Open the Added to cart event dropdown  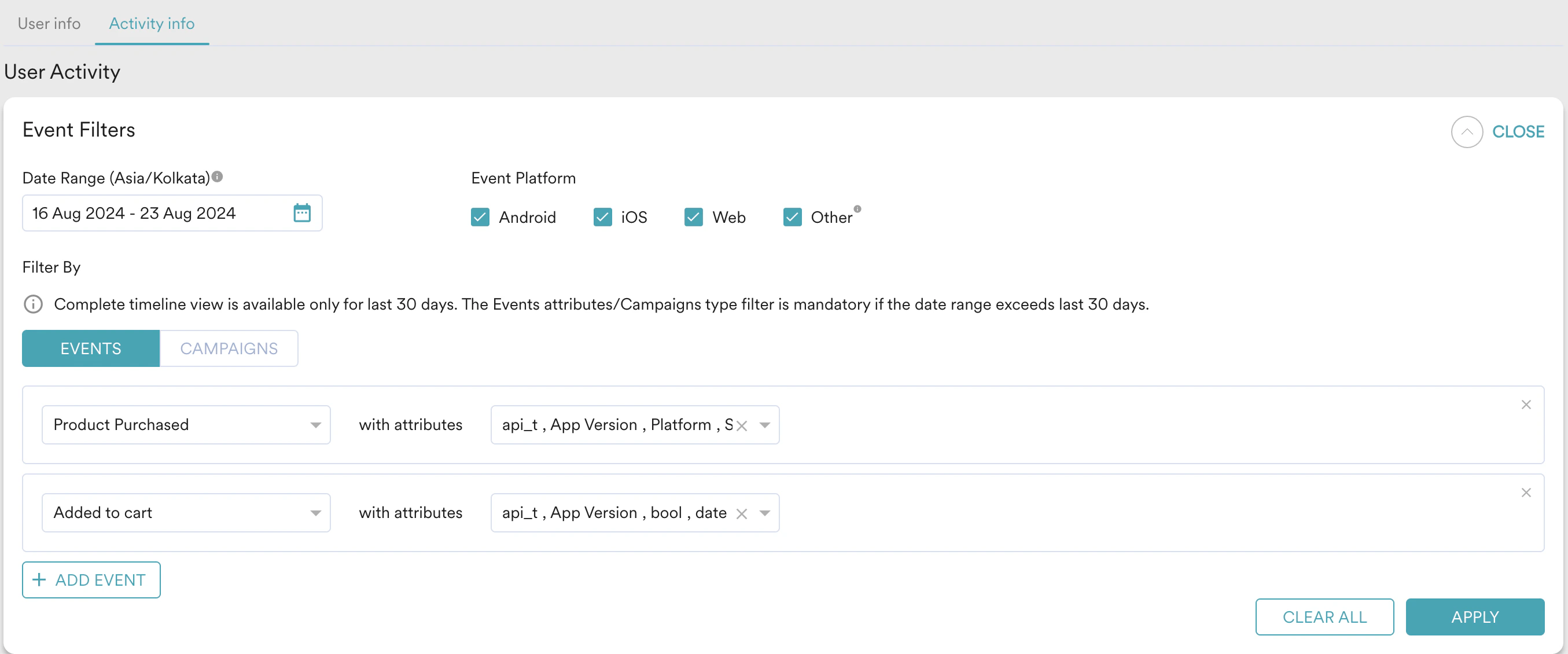tap(186, 513)
